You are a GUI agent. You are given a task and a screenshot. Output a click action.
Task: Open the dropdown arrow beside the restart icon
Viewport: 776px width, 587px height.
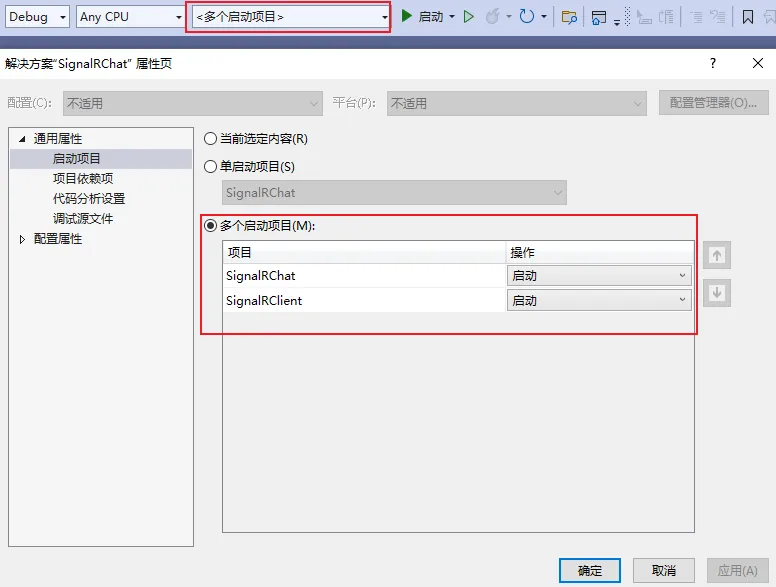coord(544,17)
